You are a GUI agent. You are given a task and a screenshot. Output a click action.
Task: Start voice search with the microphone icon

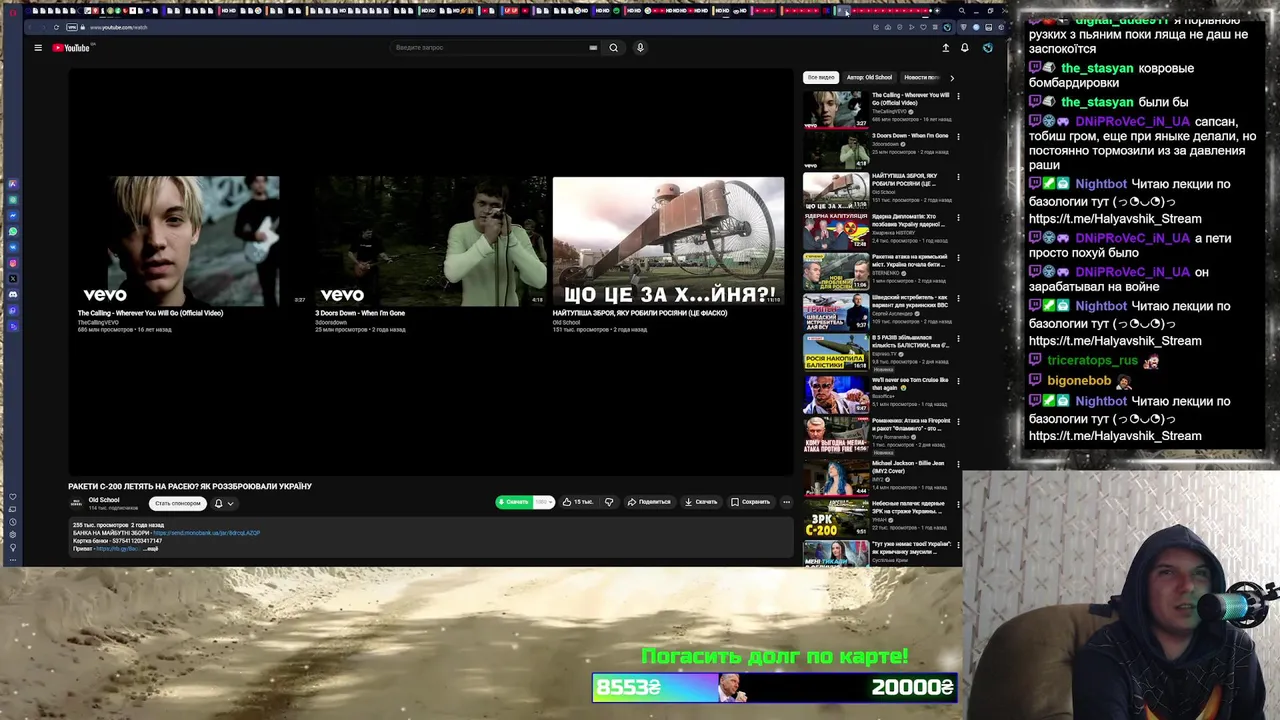coord(640,47)
